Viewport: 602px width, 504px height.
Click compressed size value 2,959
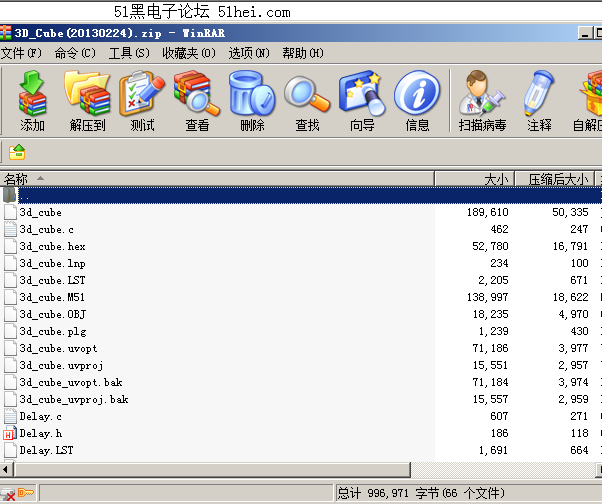click(573, 399)
